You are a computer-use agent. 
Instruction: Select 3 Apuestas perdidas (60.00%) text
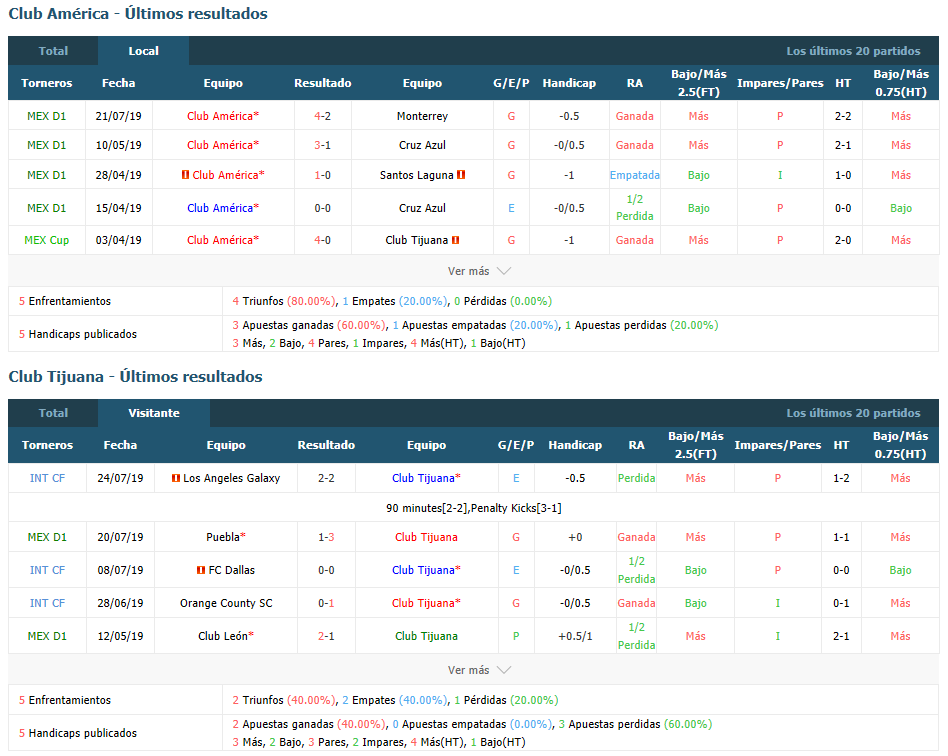(635, 724)
